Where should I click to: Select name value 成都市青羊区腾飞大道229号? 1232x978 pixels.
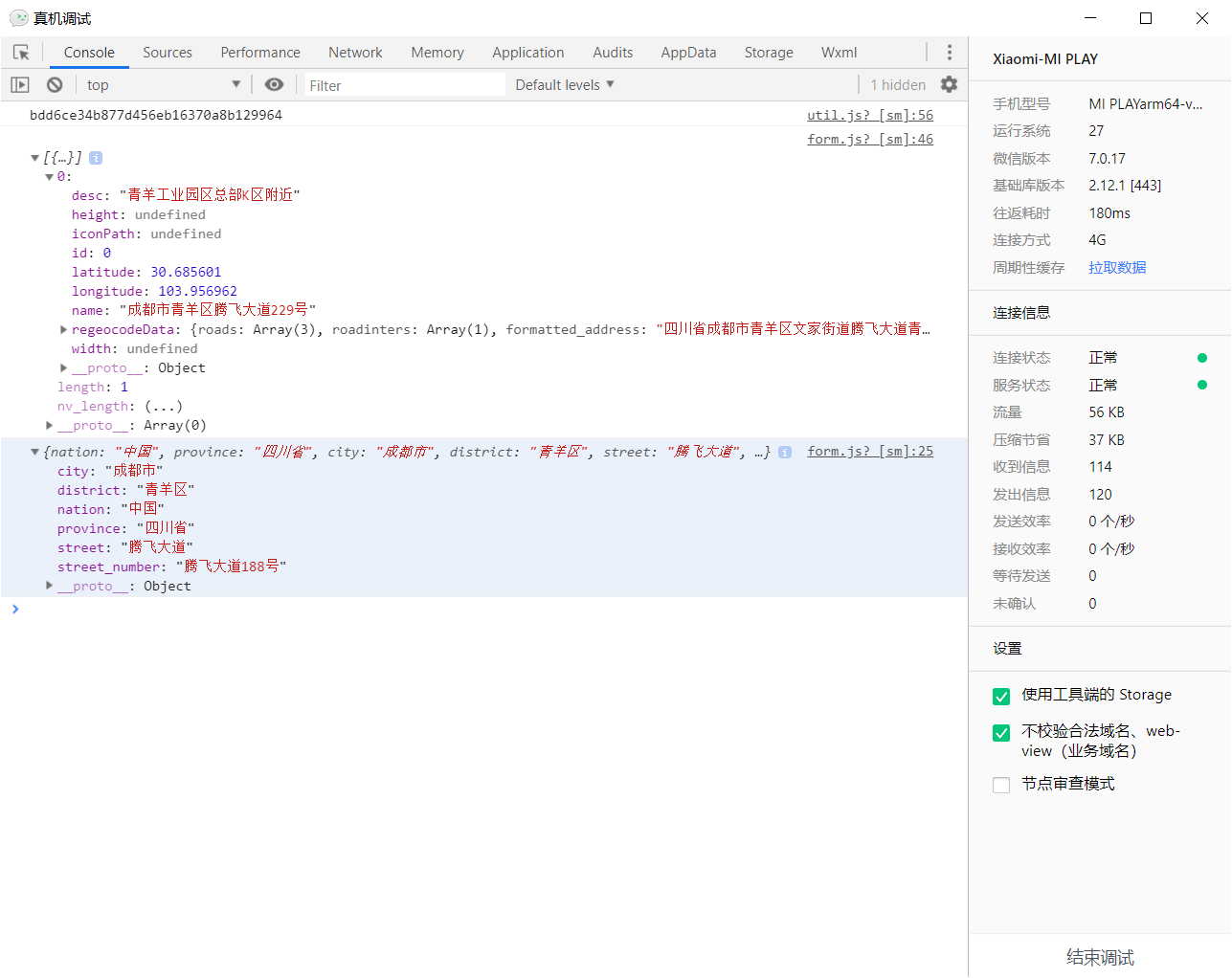pyautogui.click(x=217, y=310)
